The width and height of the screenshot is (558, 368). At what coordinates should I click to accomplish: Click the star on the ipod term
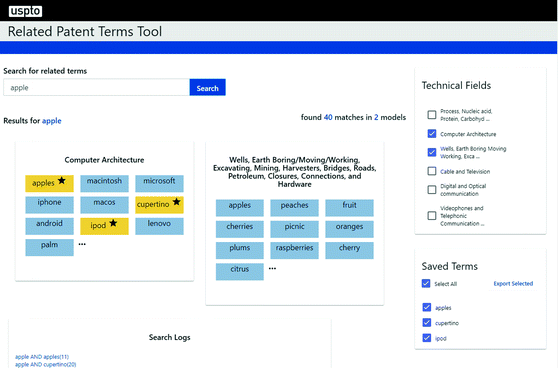click(x=113, y=223)
